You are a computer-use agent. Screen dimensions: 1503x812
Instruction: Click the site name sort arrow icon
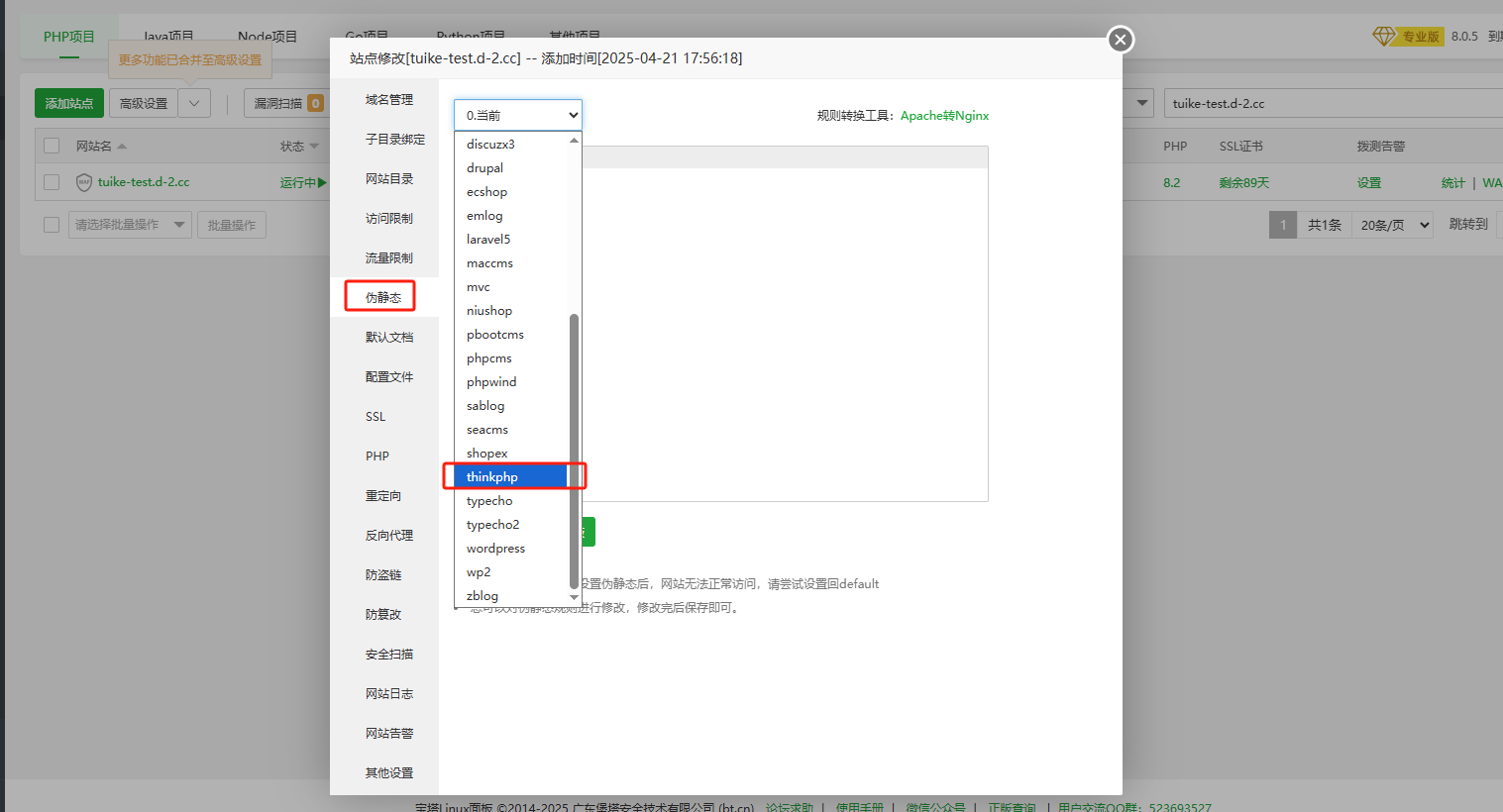click(x=122, y=147)
